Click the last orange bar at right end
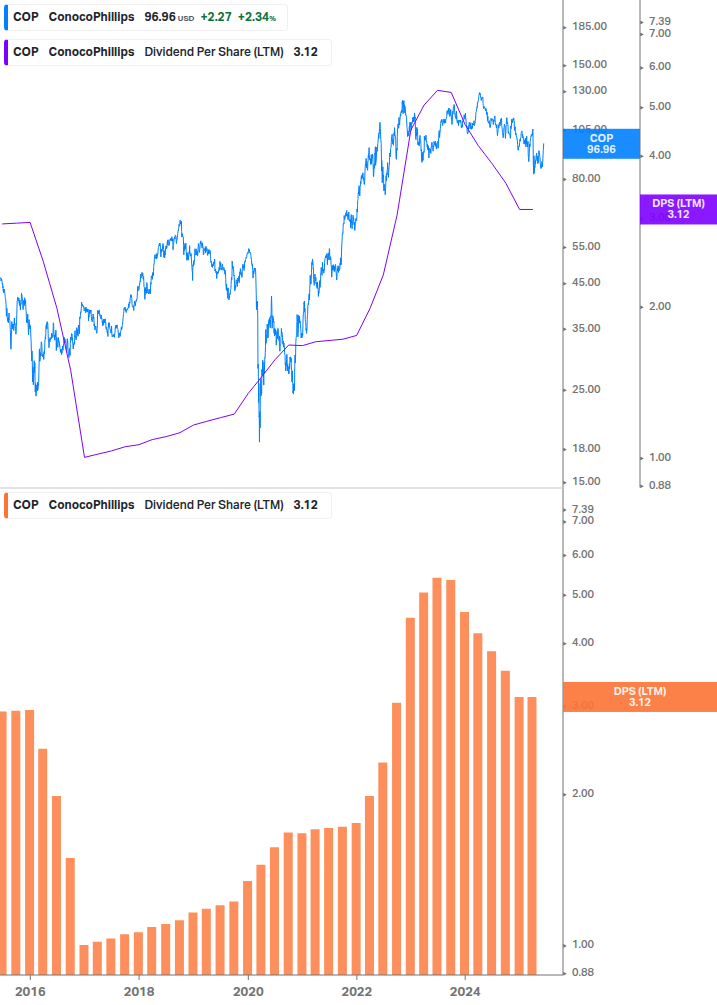Viewport: 717px width, 1005px height. 532,836
